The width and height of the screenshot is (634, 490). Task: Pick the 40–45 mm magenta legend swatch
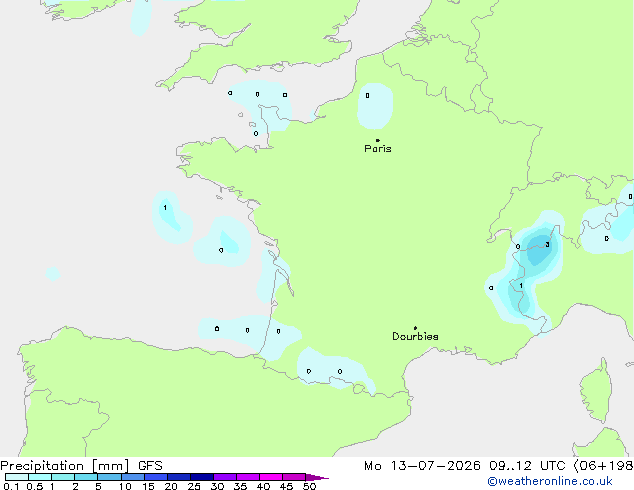click(x=271, y=477)
